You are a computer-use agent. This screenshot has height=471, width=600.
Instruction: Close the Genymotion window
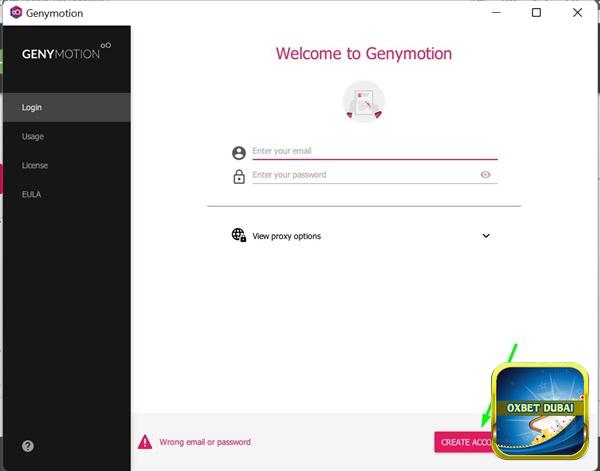[577, 13]
